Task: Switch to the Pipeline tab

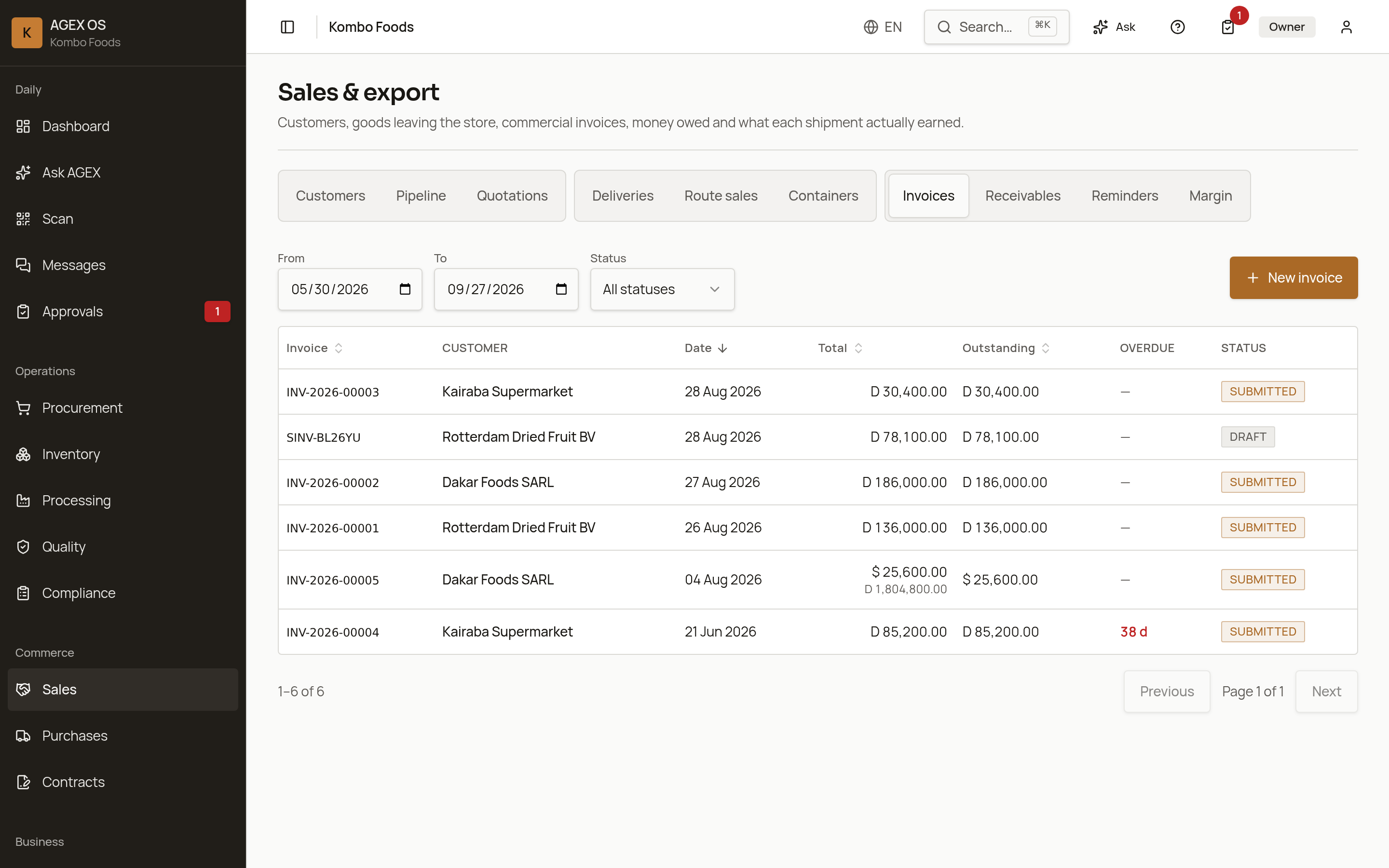Action: pos(421,196)
